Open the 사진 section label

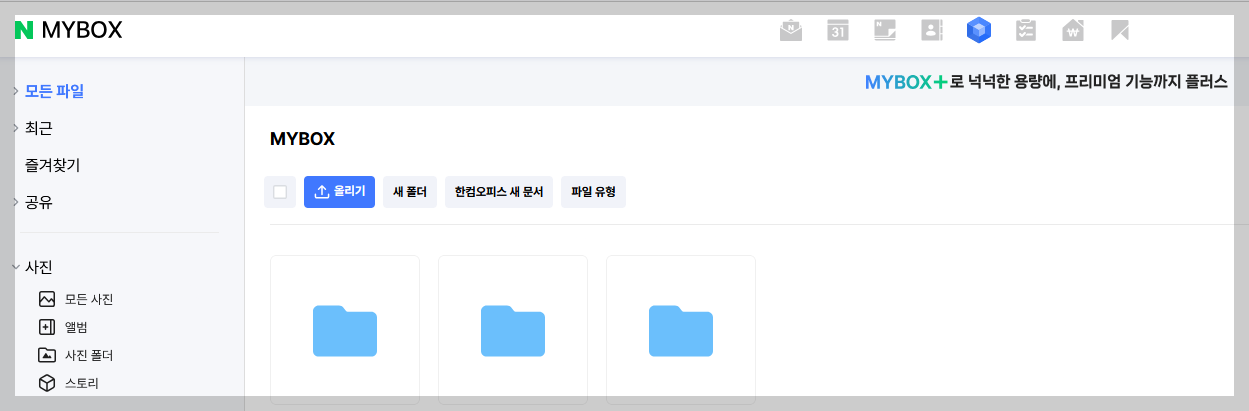pos(38,267)
